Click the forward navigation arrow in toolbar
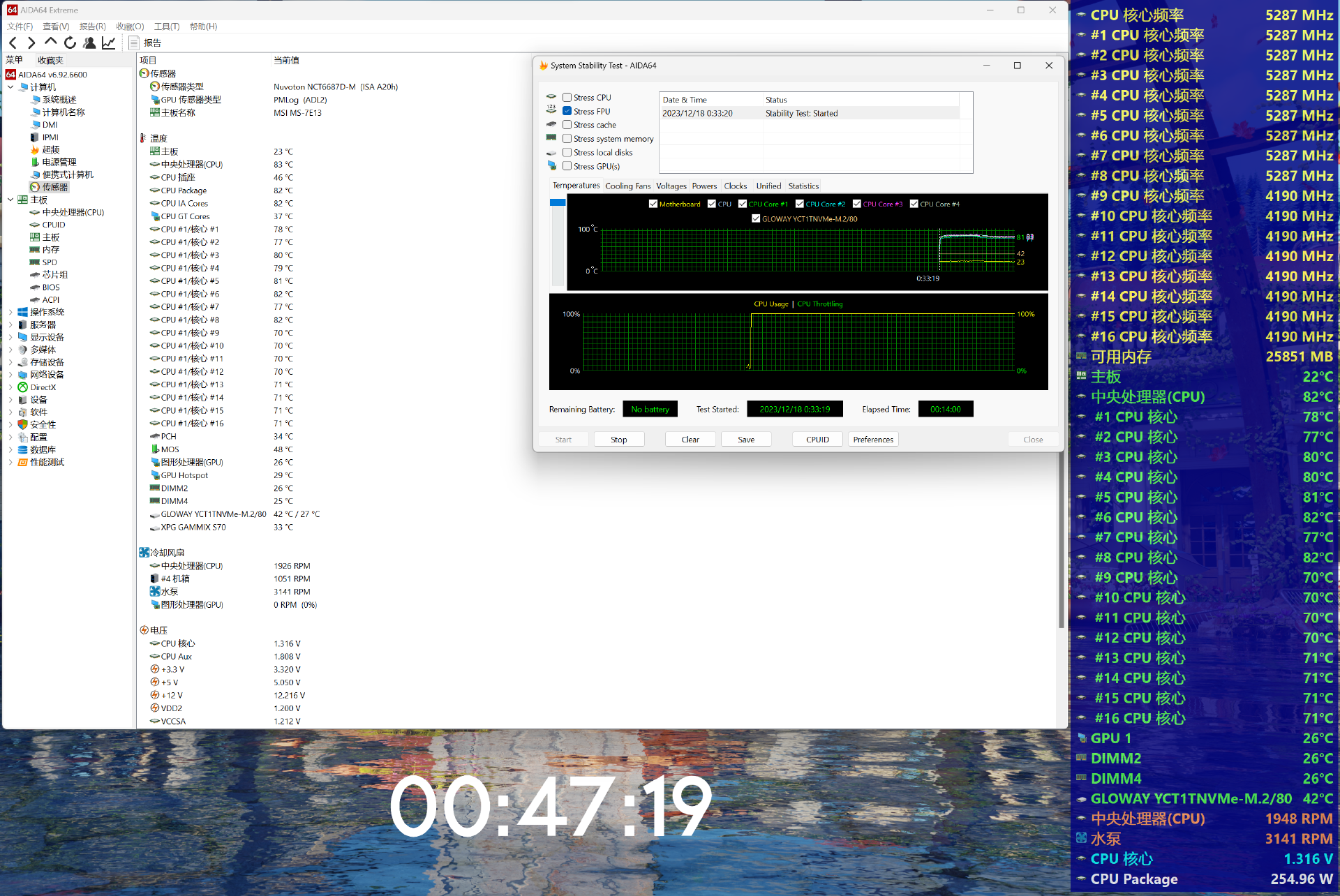The width and height of the screenshot is (1340, 896). coord(31,43)
